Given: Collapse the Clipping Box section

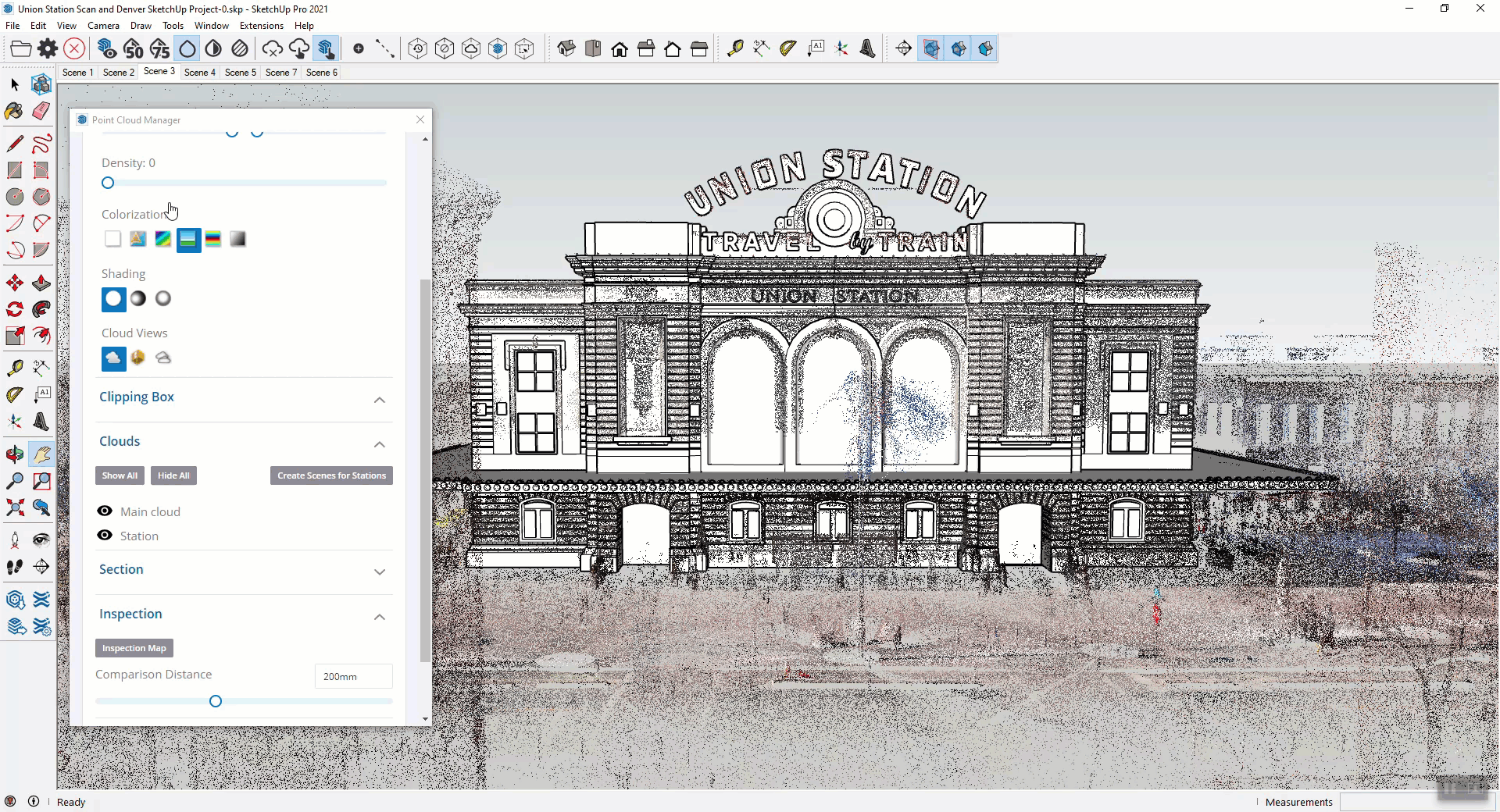Looking at the screenshot, I should point(379,400).
